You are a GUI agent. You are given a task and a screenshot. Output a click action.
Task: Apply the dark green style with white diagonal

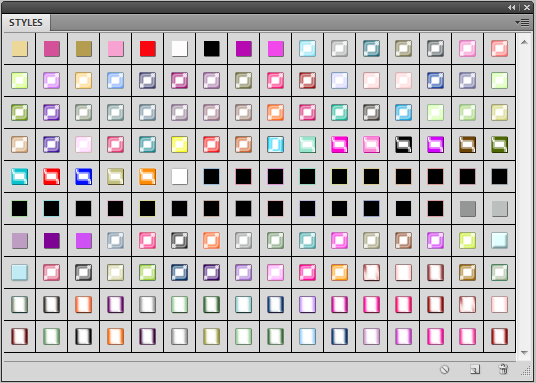click(x=499, y=144)
